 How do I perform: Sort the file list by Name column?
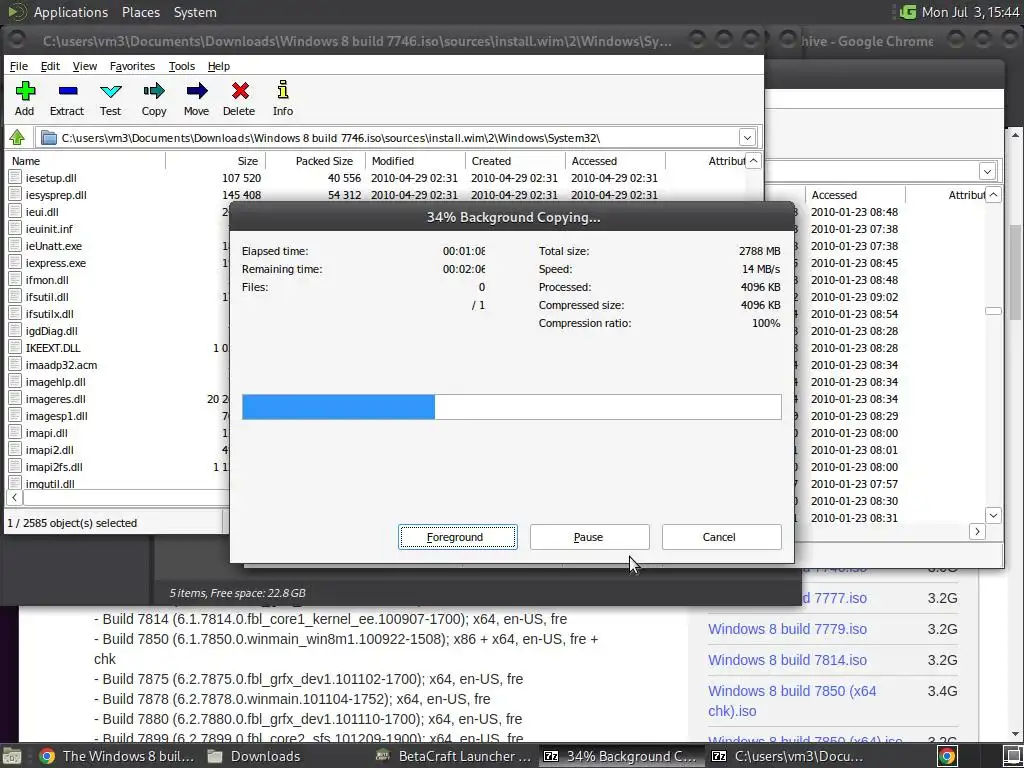[x=85, y=161]
